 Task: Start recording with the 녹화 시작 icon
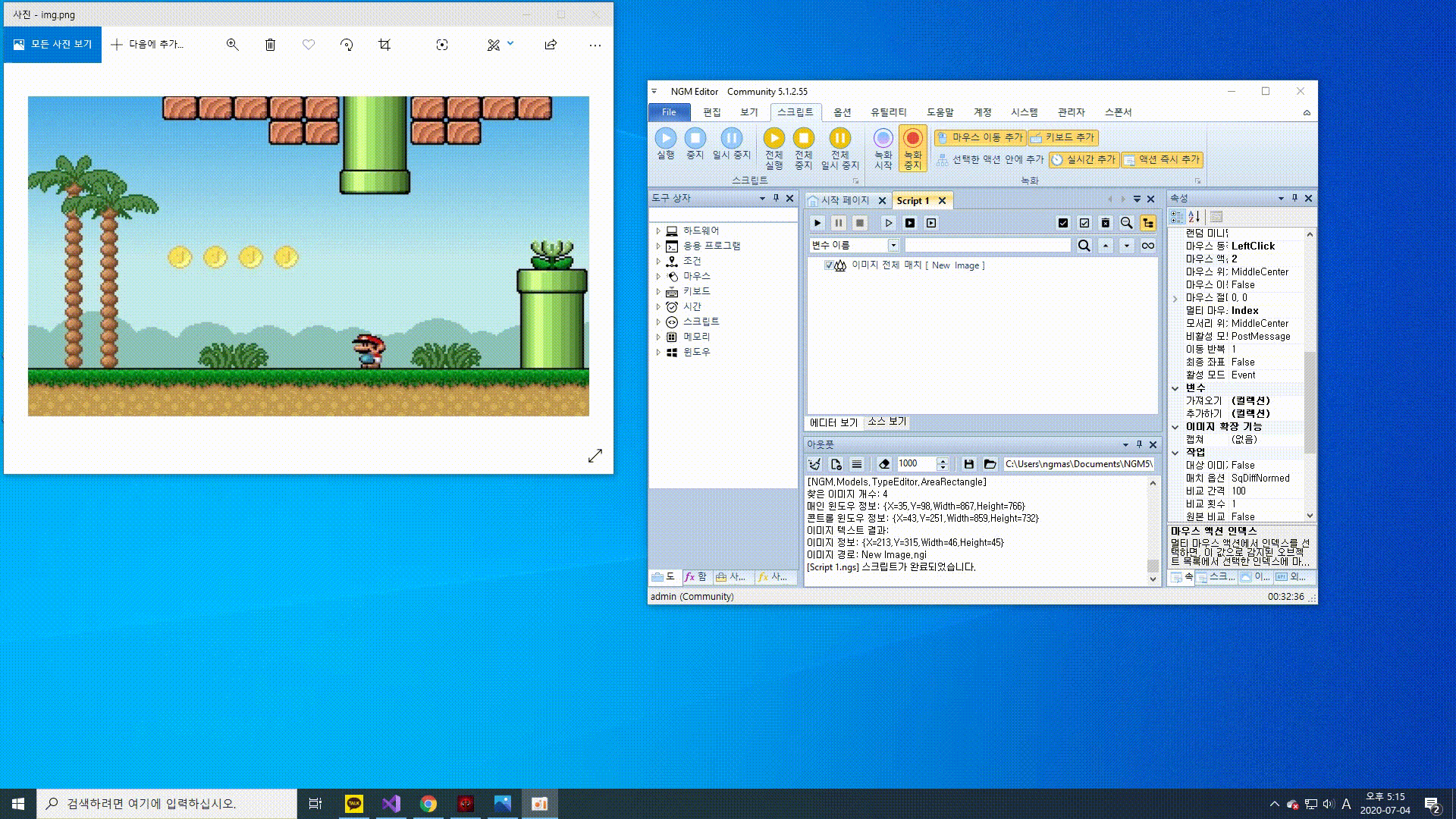pyautogui.click(x=883, y=138)
